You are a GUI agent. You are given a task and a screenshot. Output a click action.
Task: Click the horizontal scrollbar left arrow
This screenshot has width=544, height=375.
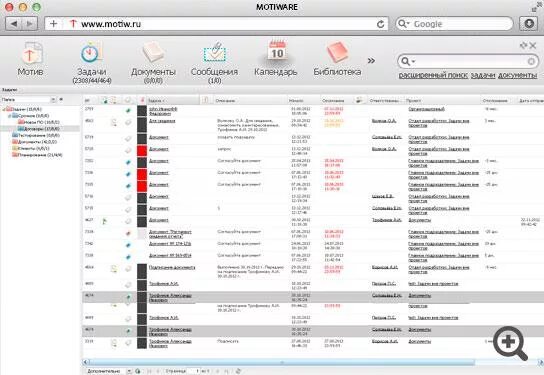pyautogui.click(x=86, y=362)
